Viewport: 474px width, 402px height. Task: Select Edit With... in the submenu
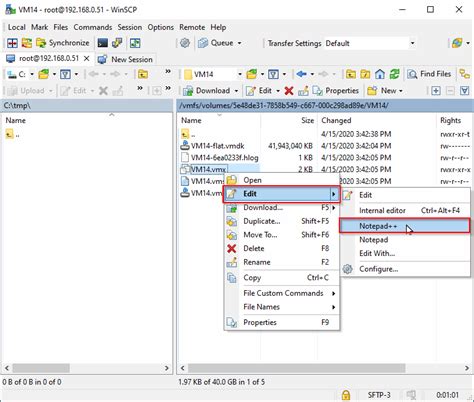[405, 253]
